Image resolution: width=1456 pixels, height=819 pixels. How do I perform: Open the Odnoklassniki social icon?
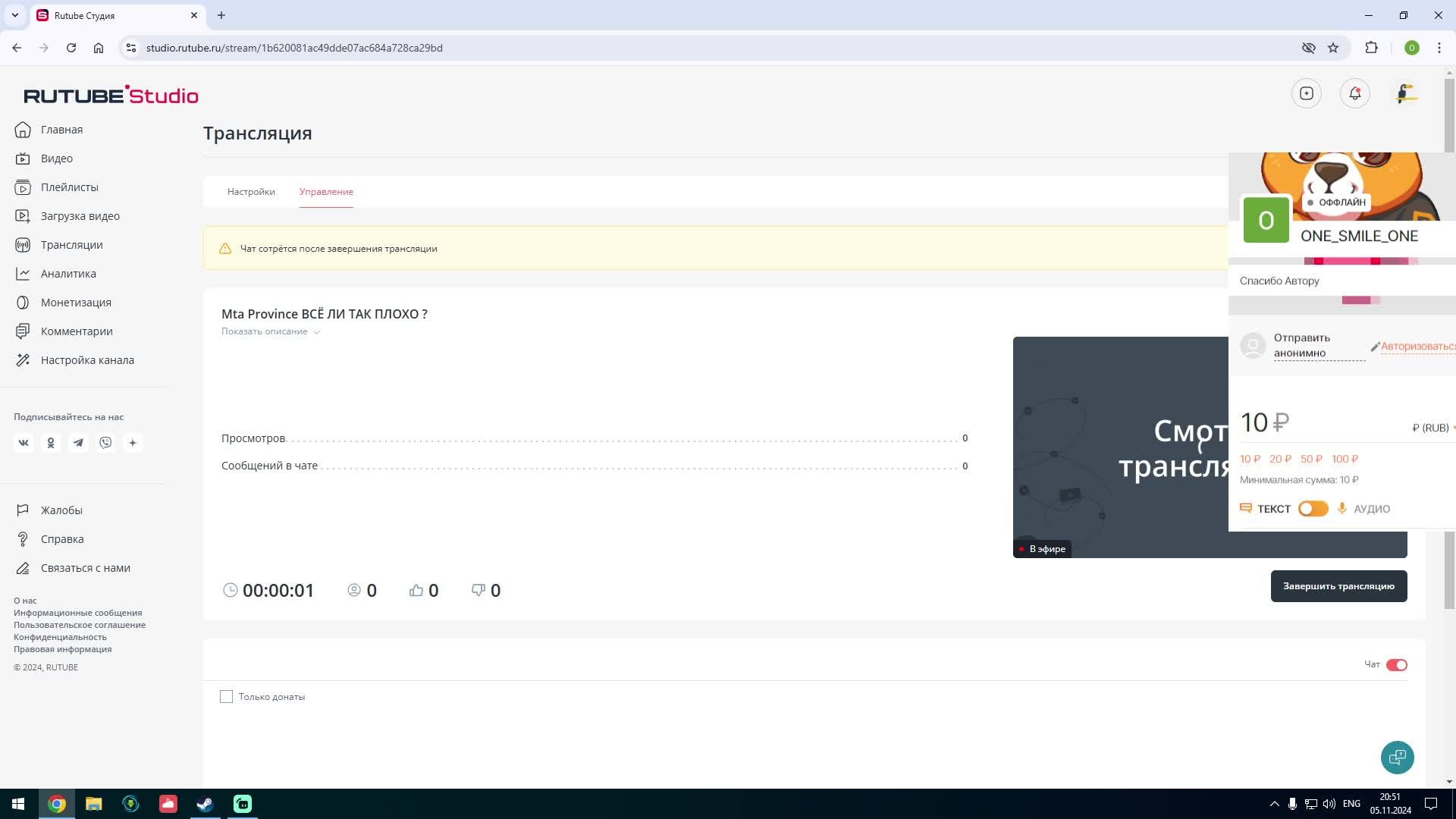click(x=51, y=443)
